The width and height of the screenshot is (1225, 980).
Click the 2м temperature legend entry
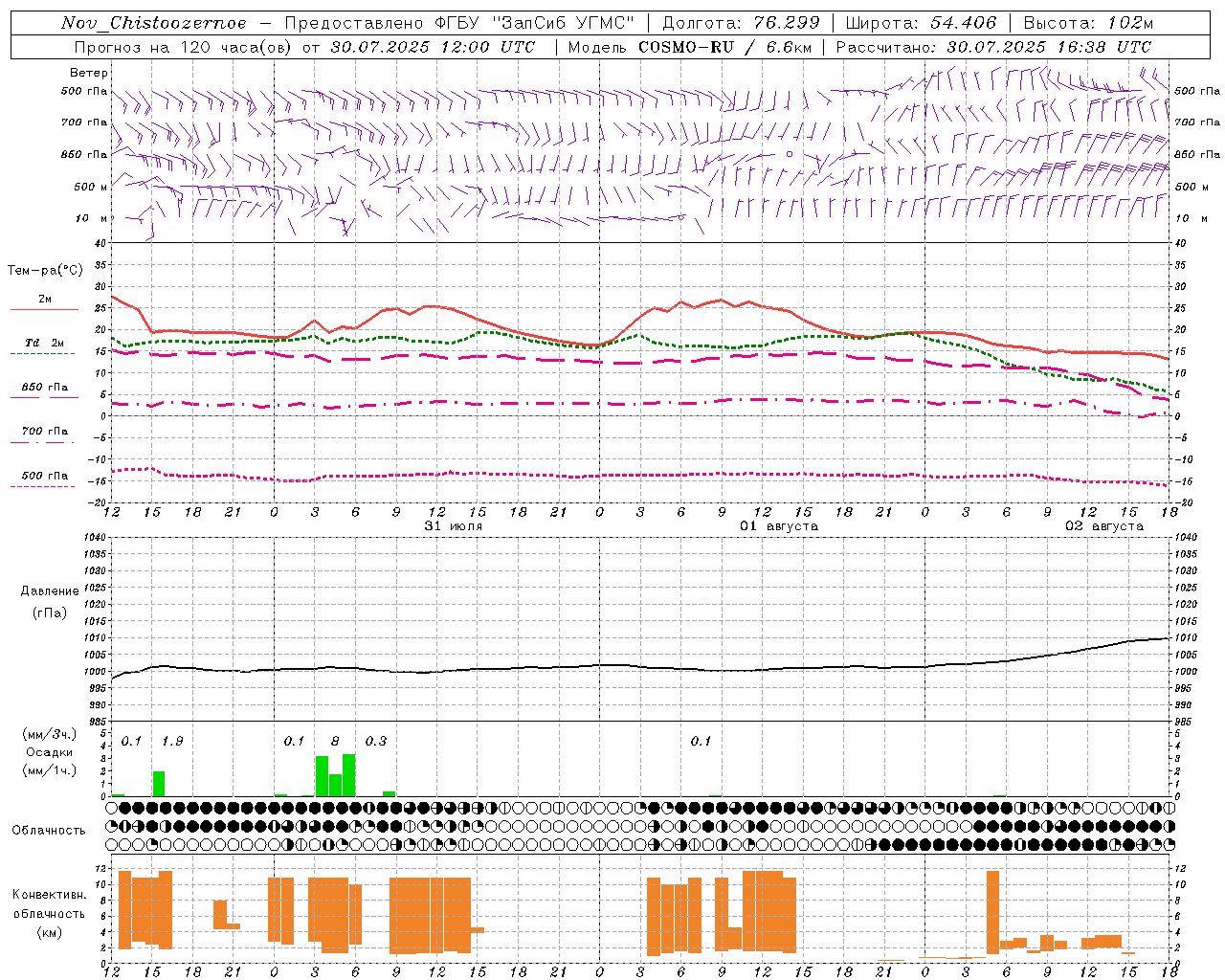point(45,300)
